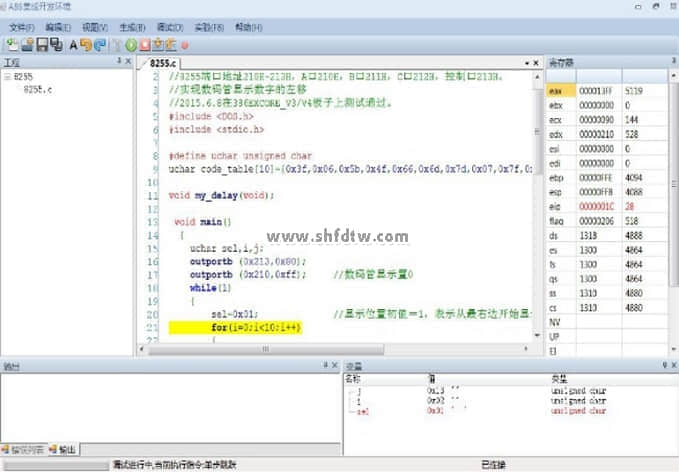Click the undo arrow icon
Screen dimensions: 679x472
[x=86, y=45]
